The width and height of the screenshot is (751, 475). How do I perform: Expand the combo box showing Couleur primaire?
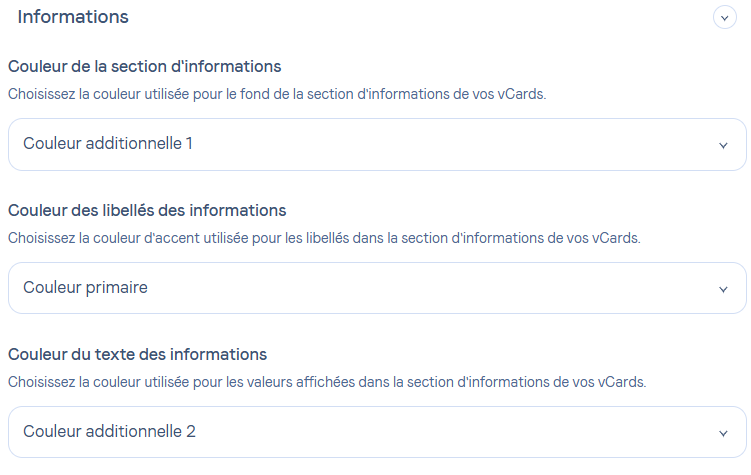tap(377, 288)
